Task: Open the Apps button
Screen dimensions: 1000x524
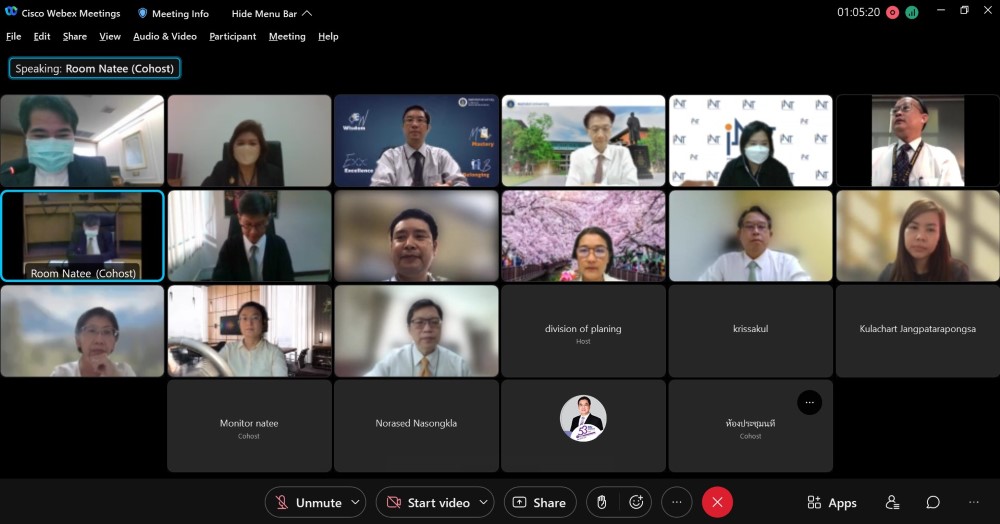Action: [x=832, y=502]
